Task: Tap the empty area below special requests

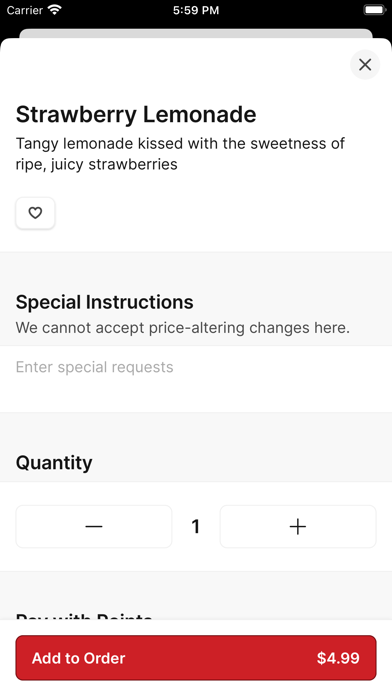Action: coord(196,395)
